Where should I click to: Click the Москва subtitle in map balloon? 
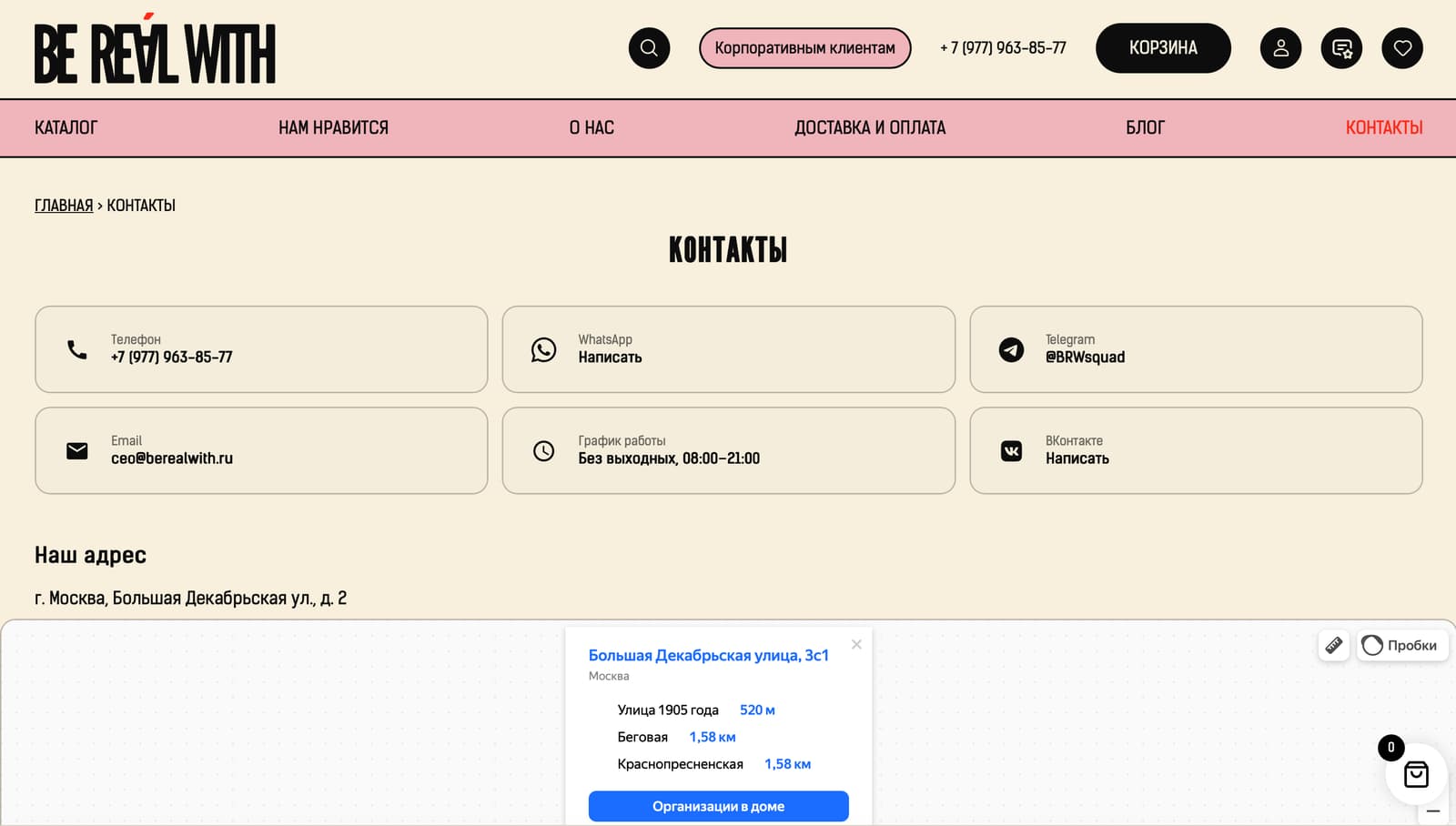pyautogui.click(x=609, y=676)
